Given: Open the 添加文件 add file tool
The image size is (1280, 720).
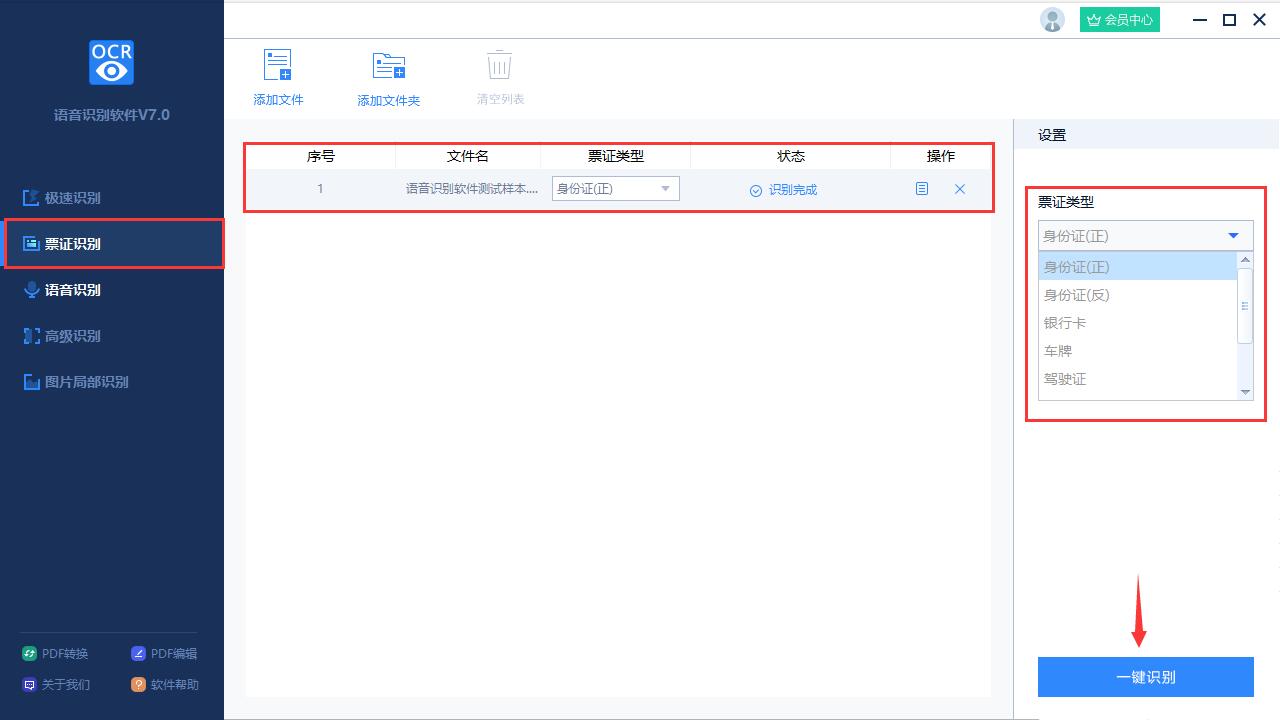Looking at the screenshot, I should click(x=277, y=75).
